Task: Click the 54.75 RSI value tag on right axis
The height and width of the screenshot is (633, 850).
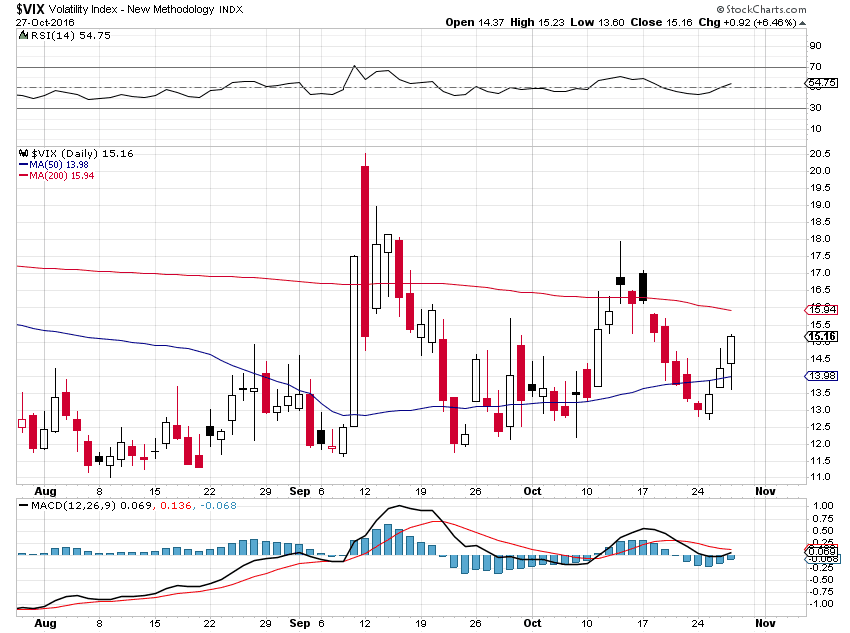Action: 822,83
